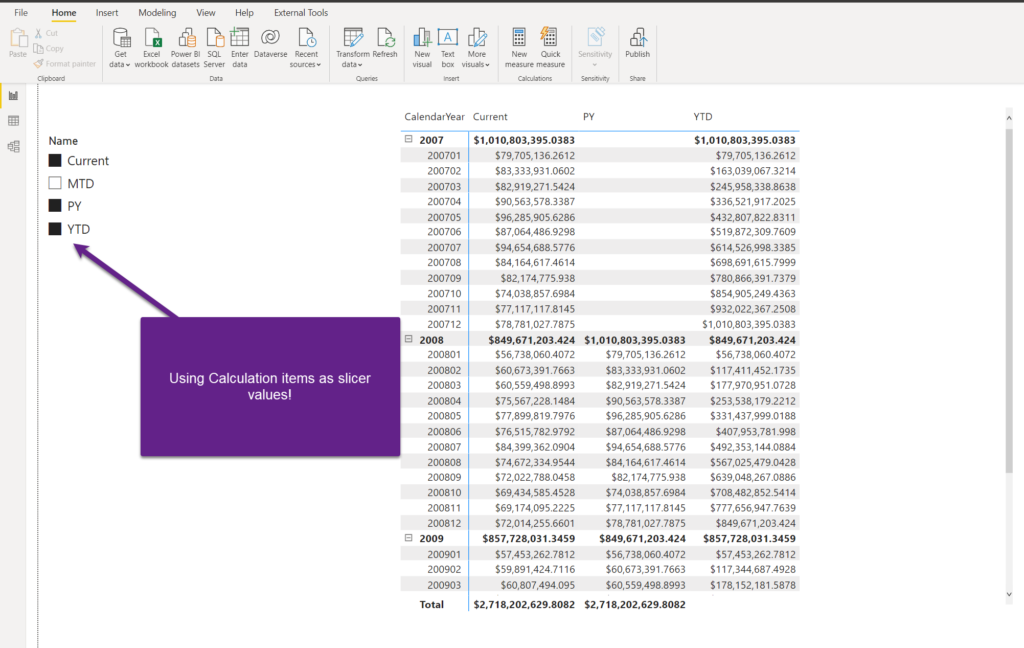1024x648 pixels.
Task: Switch to Model view in left sidebar
Action: click(x=13, y=146)
